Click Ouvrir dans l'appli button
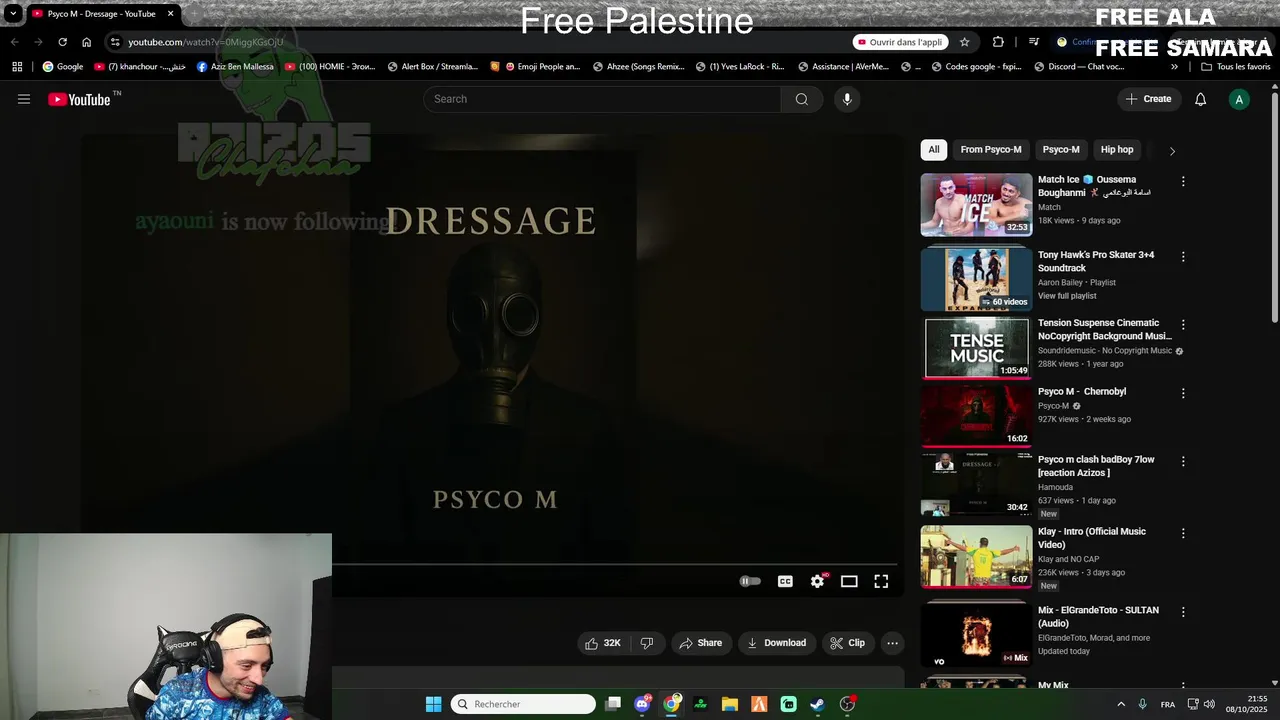The height and width of the screenshot is (720, 1280). (x=900, y=42)
